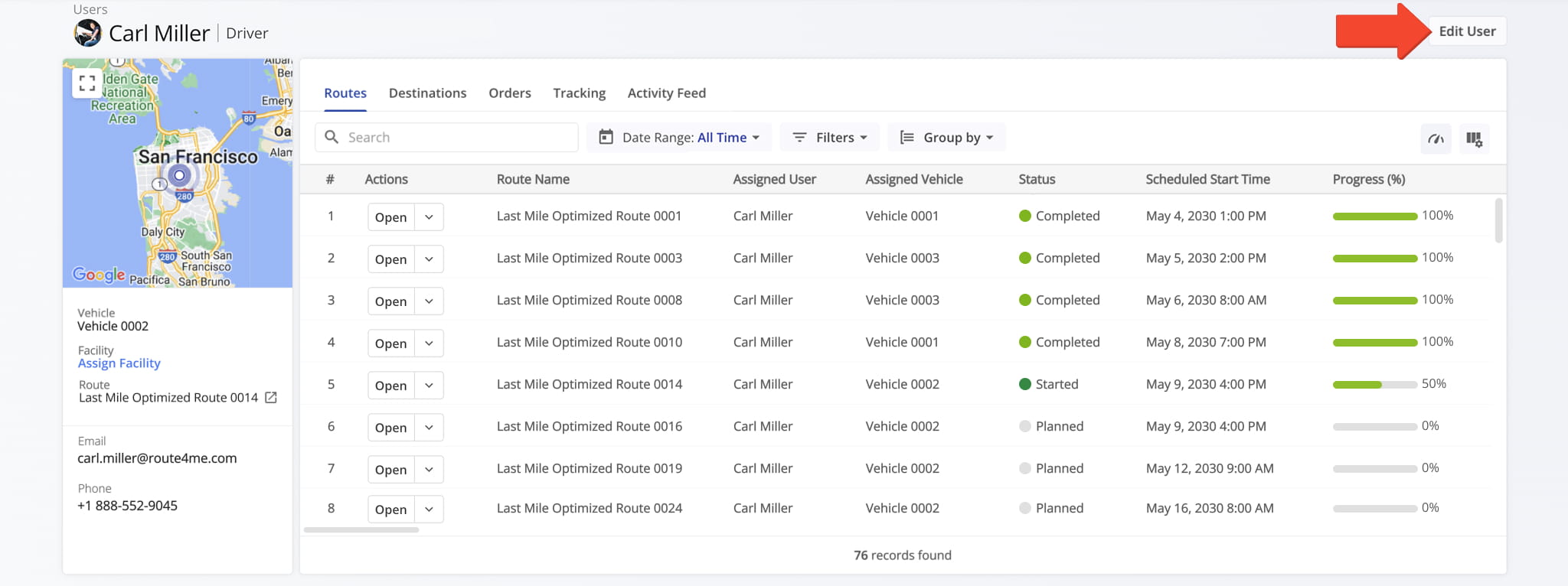Click the Edit User button
The height and width of the screenshot is (586, 1568).
[1467, 31]
